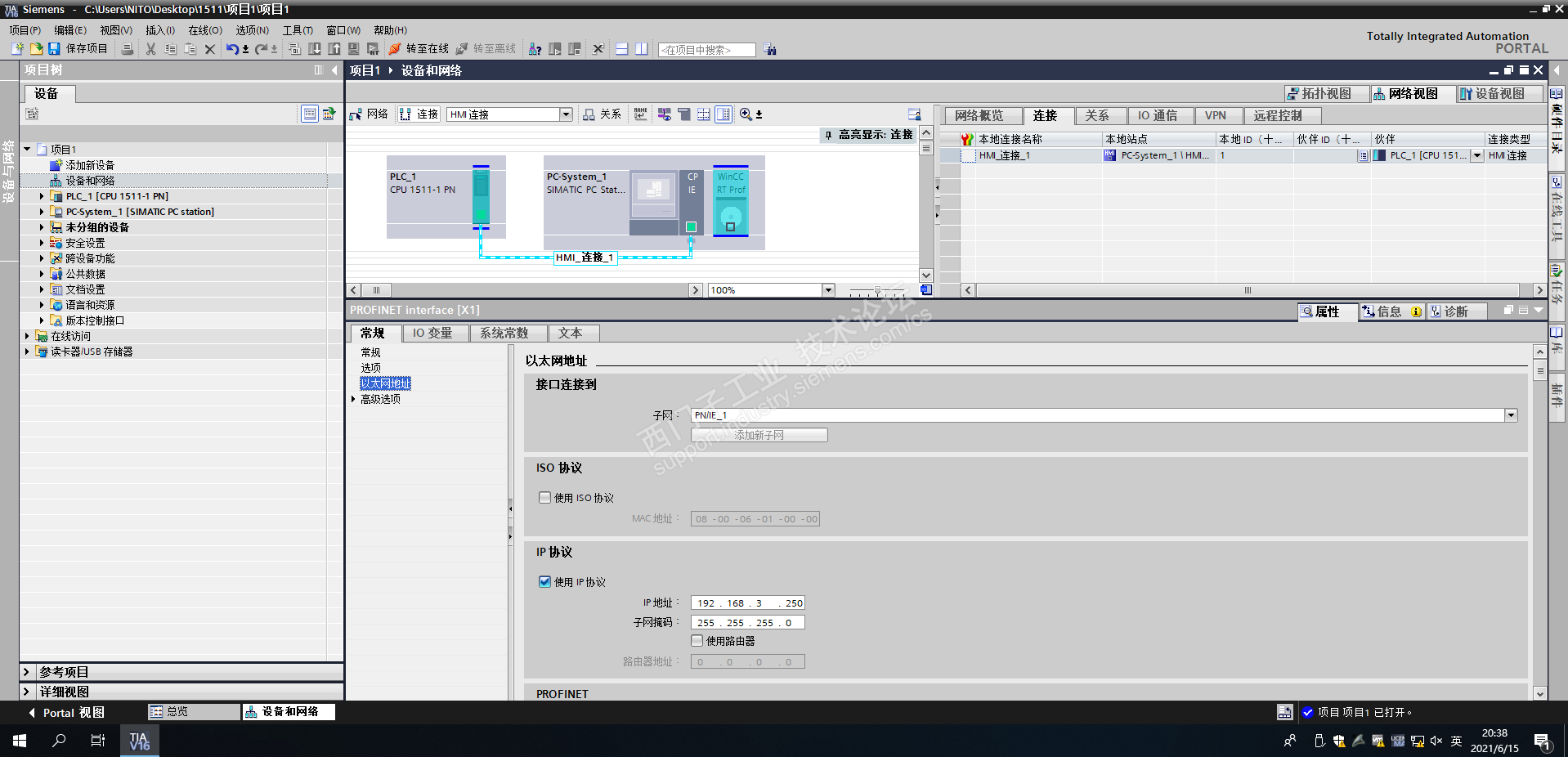Expand the PC-System_1 tree node
Image resolution: width=1568 pixels, height=757 pixels.
point(42,212)
